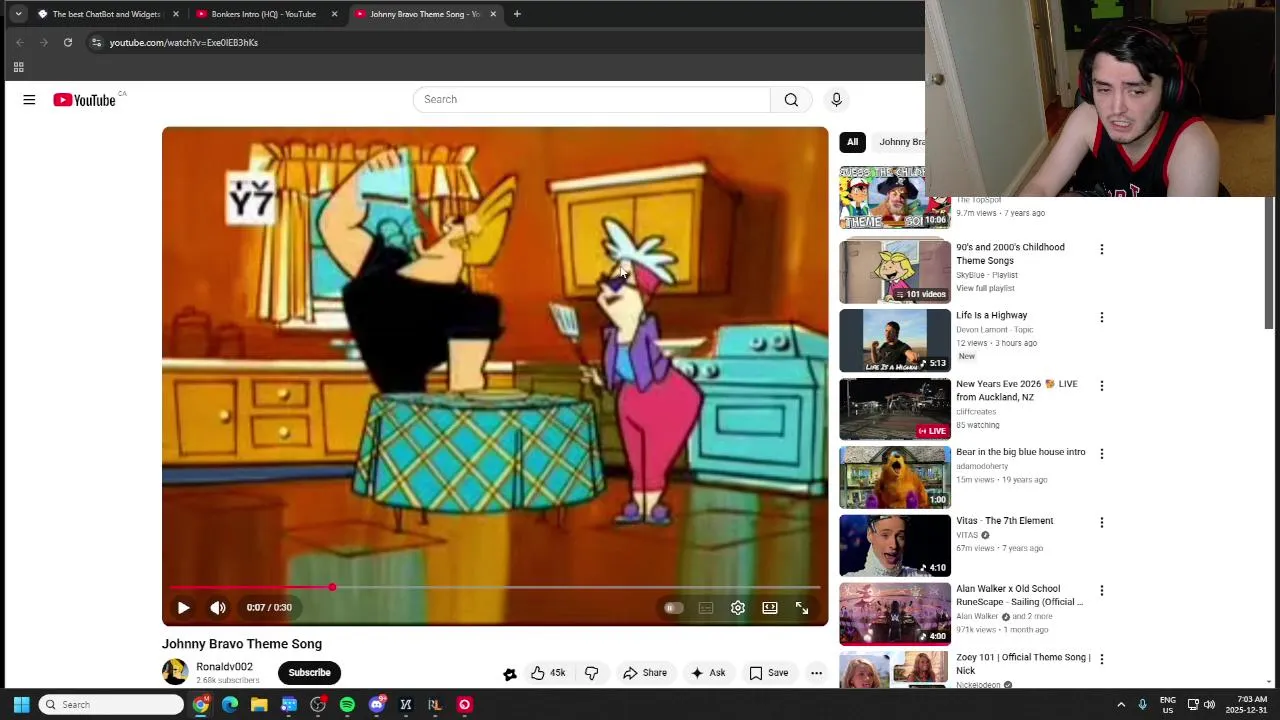
Task: Open more actions ellipsis under video
Action: [816, 673]
